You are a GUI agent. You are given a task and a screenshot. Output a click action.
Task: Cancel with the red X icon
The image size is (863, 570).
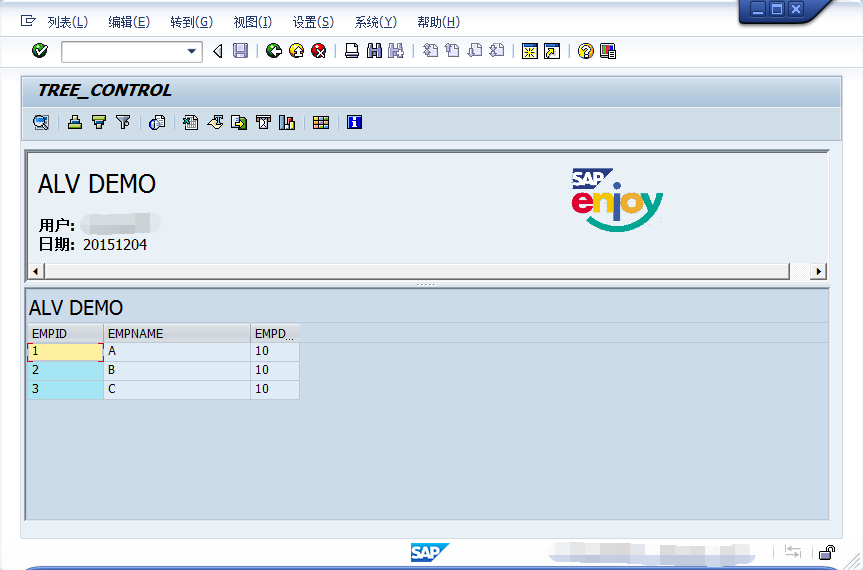[319, 51]
